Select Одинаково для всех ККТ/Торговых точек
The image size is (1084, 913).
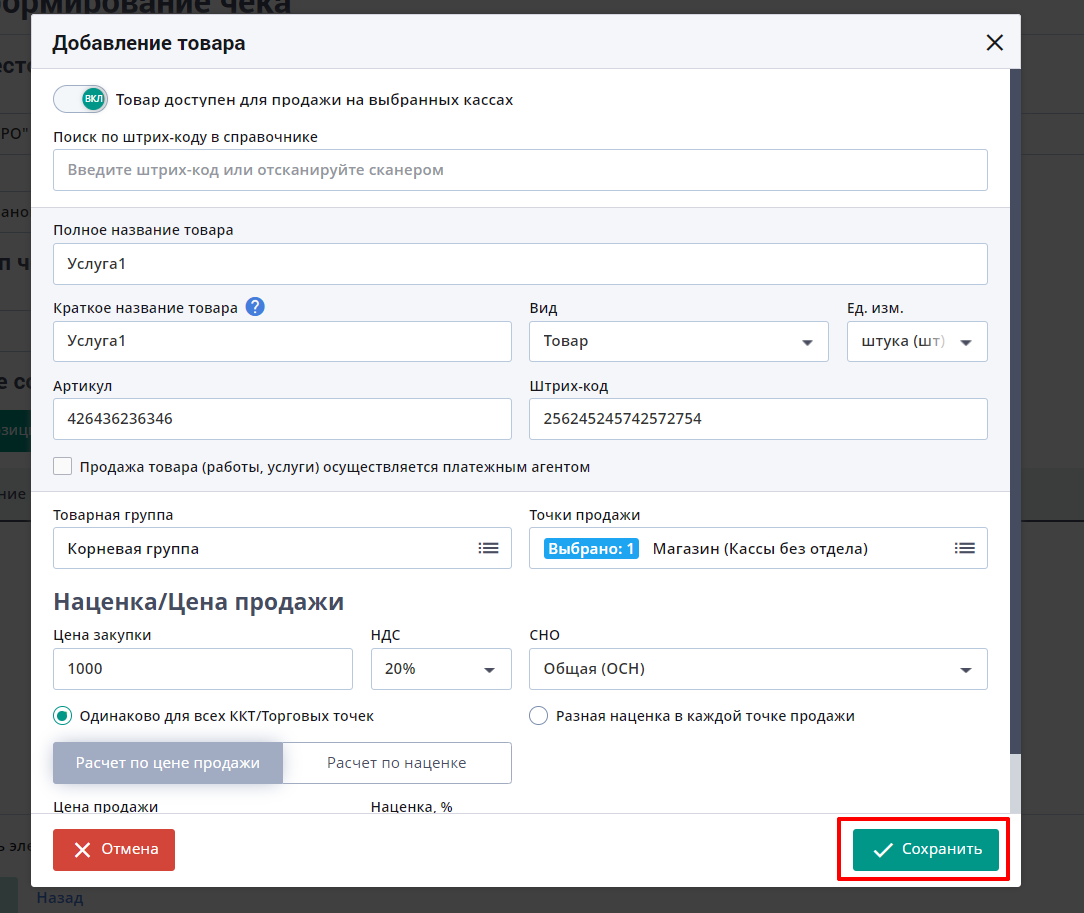click(x=63, y=716)
